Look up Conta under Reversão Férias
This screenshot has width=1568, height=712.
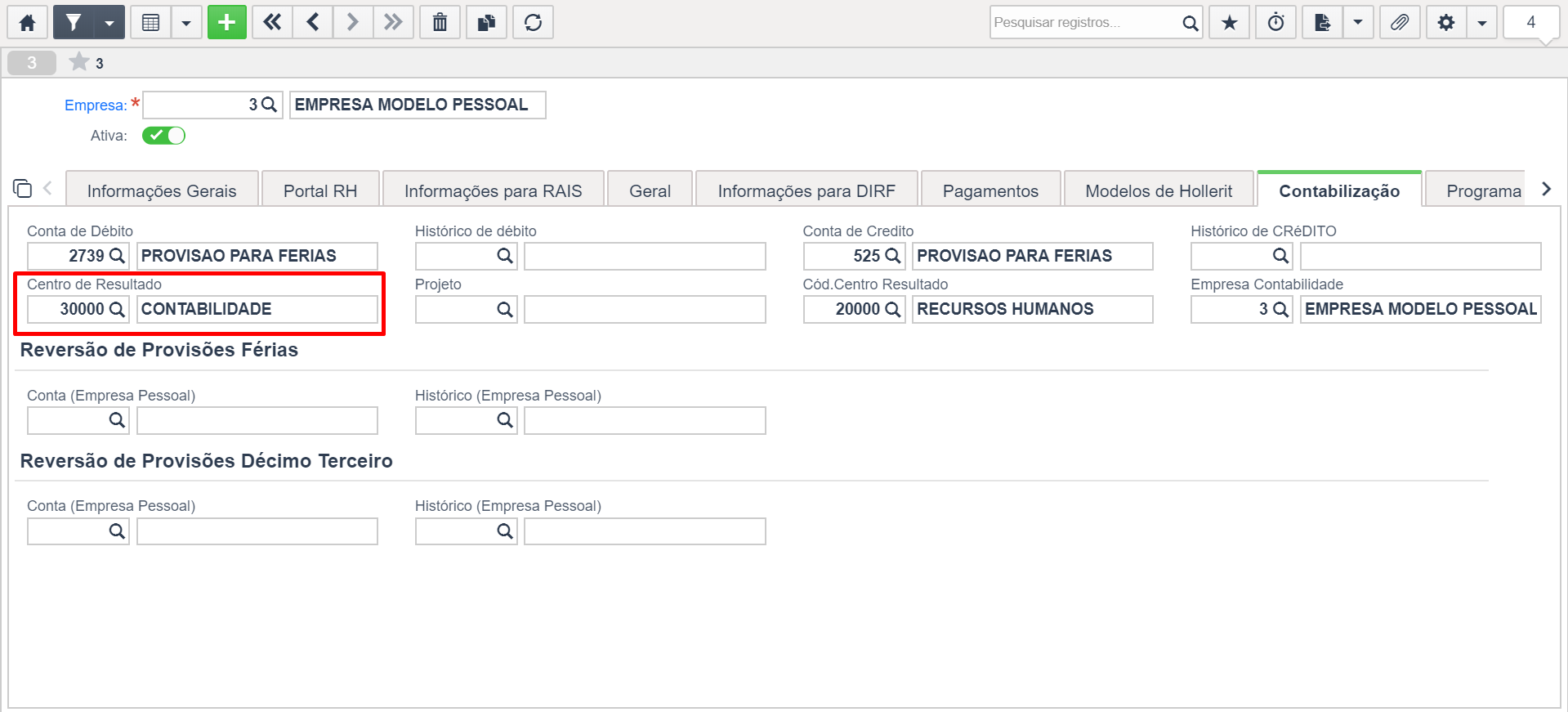tap(117, 420)
